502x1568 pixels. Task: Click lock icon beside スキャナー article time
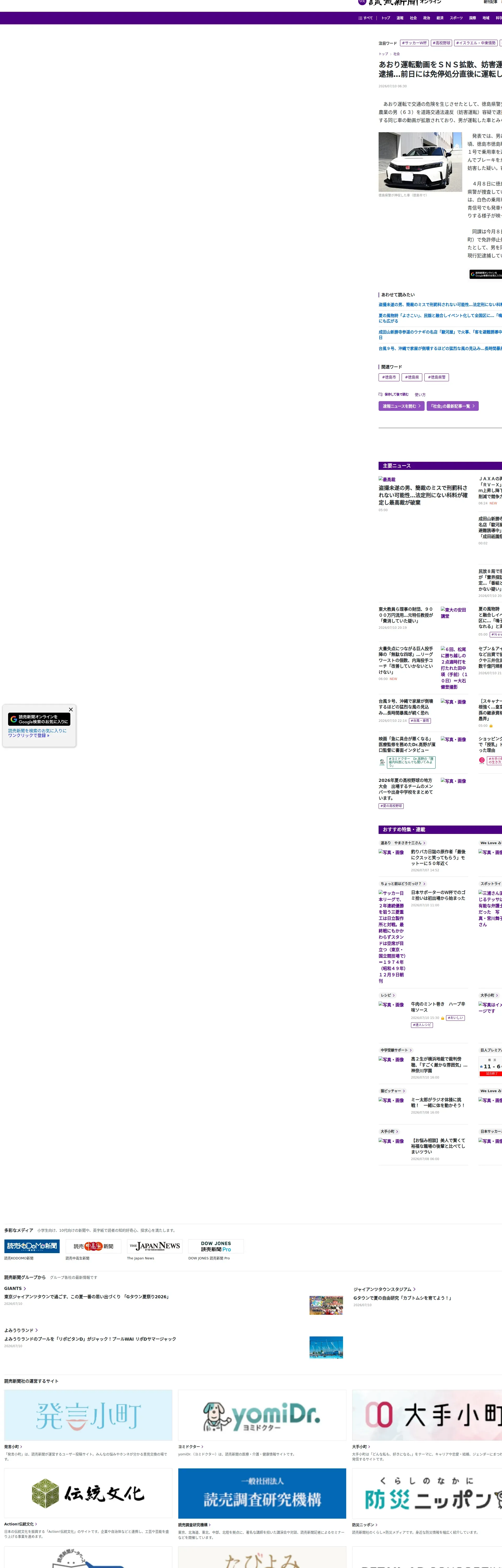pyautogui.click(x=491, y=725)
